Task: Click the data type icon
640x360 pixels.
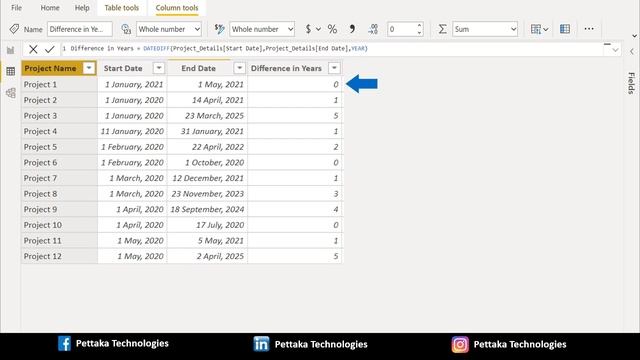Action: 126,29
